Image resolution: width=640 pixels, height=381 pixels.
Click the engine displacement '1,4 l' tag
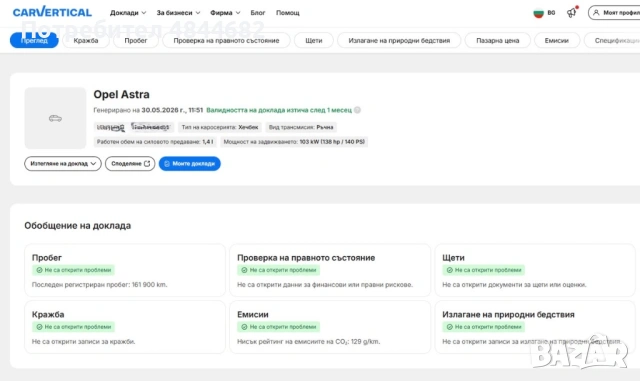(x=155, y=142)
